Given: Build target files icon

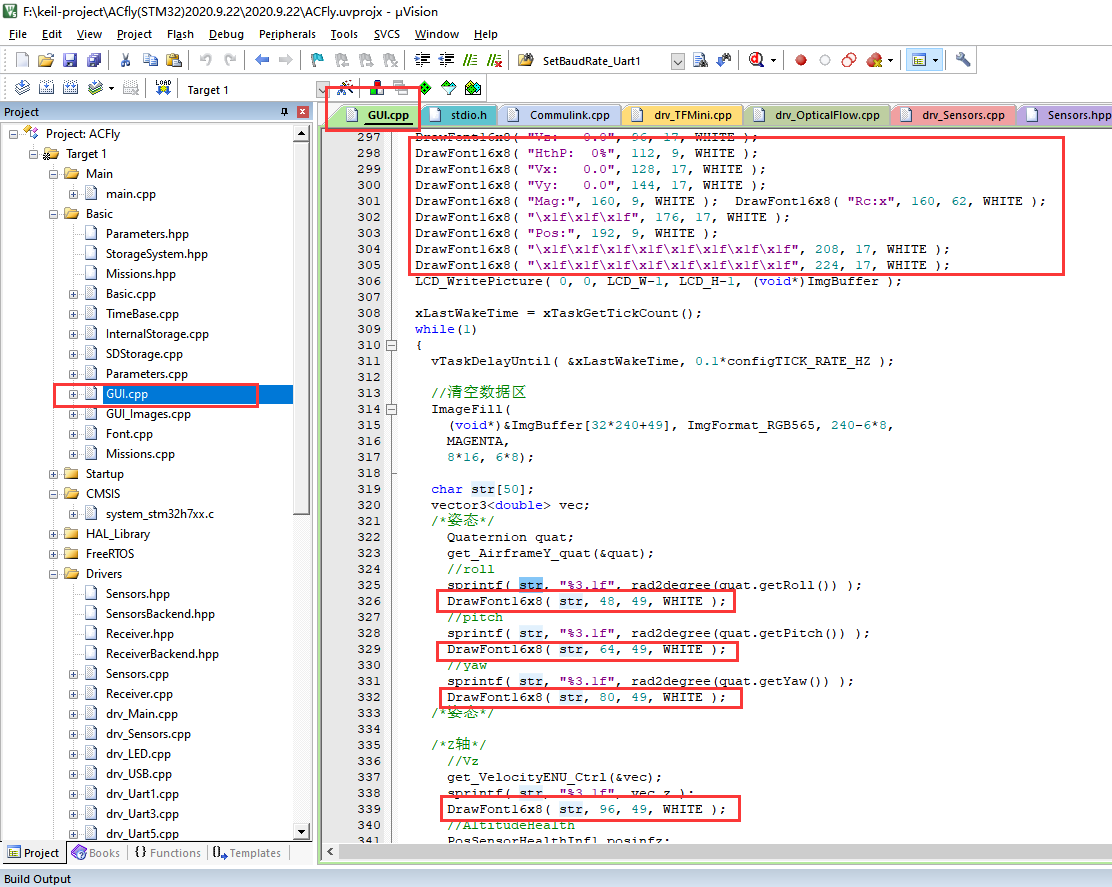Looking at the screenshot, I should click(x=47, y=88).
